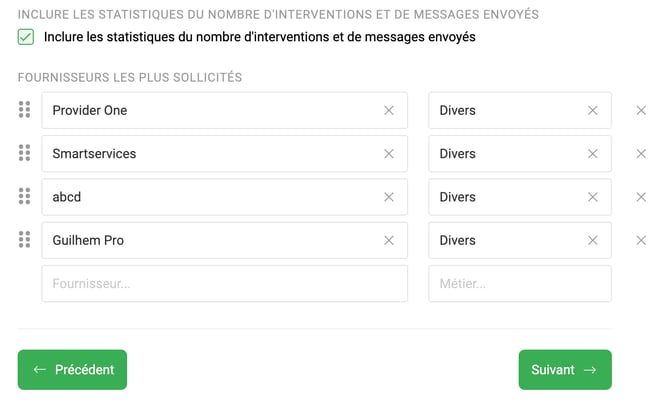The image size is (670, 406).
Task: Clear the Smartservices supplier field
Action: point(389,154)
